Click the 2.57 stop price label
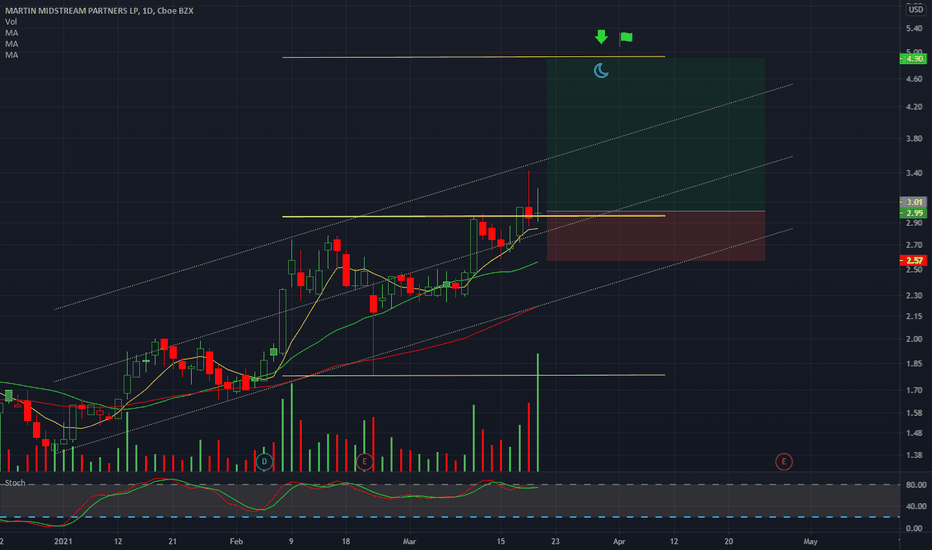The height and width of the screenshot is (550, 932). point(914,260)
